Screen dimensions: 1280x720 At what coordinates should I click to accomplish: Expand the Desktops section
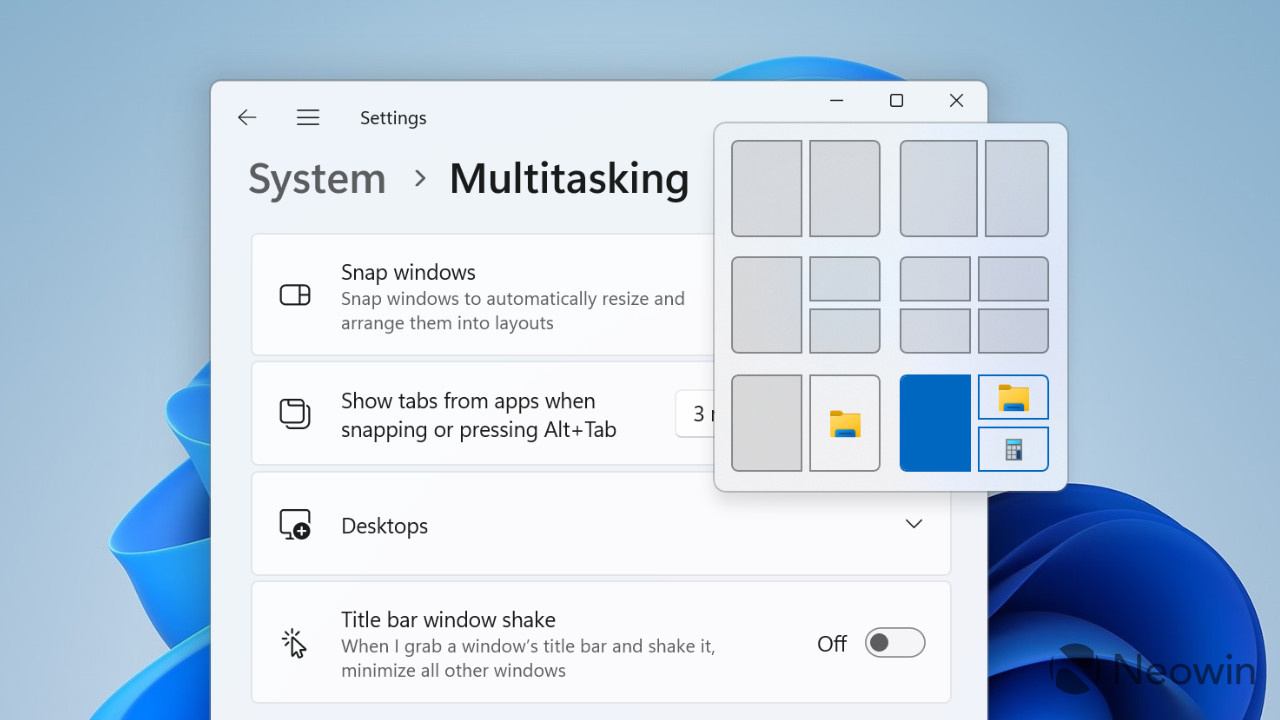(913, 524)
